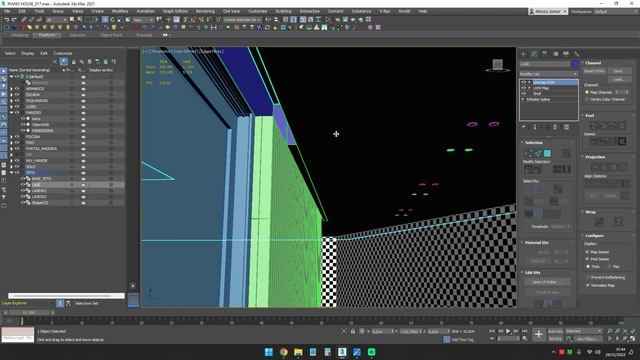Click the Windows Start button
The height and width of the screenshot is (360, 640).
click(x=269, y=352)
